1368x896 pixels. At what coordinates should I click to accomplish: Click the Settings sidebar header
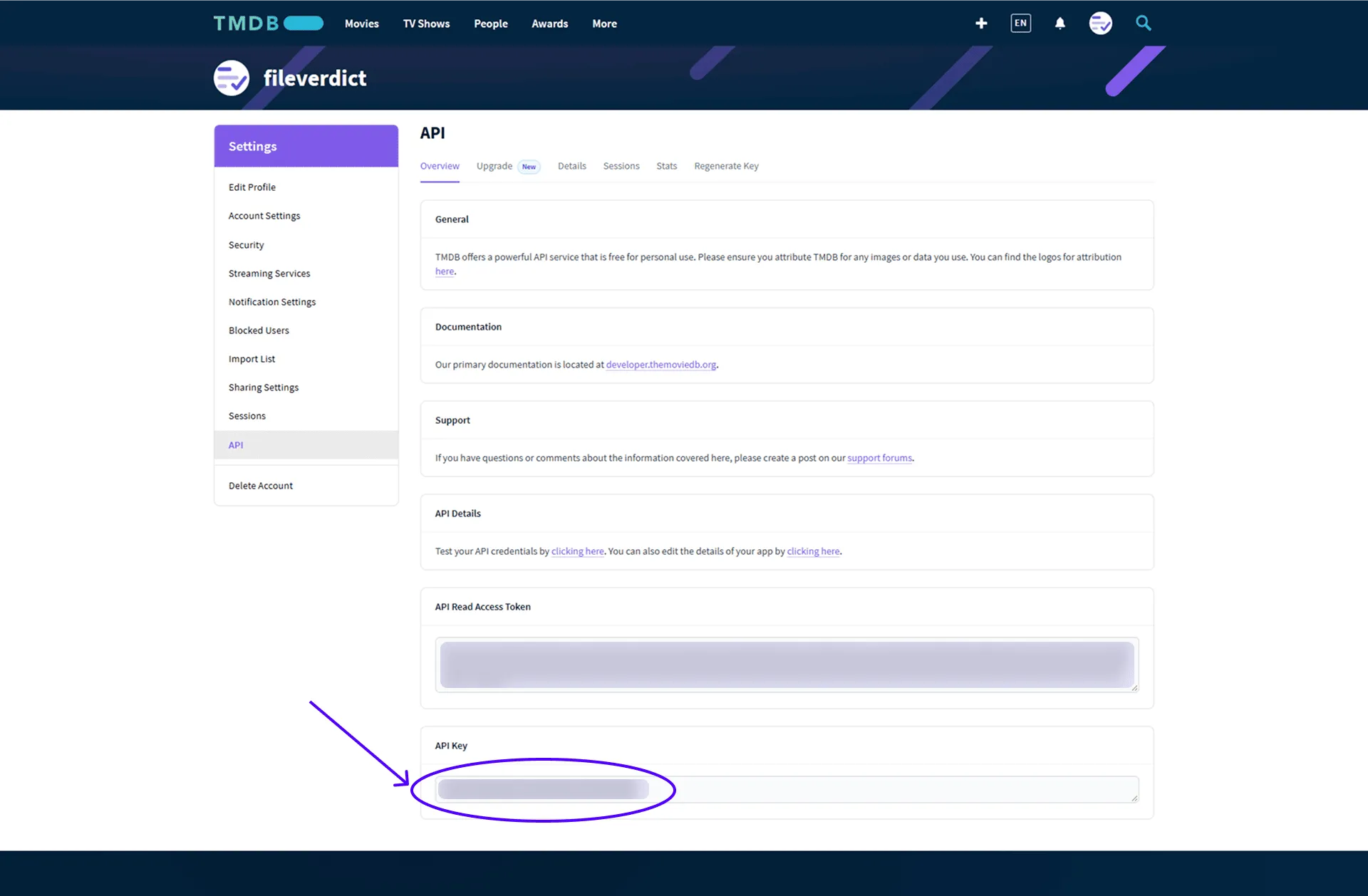[x=306, y=146]
